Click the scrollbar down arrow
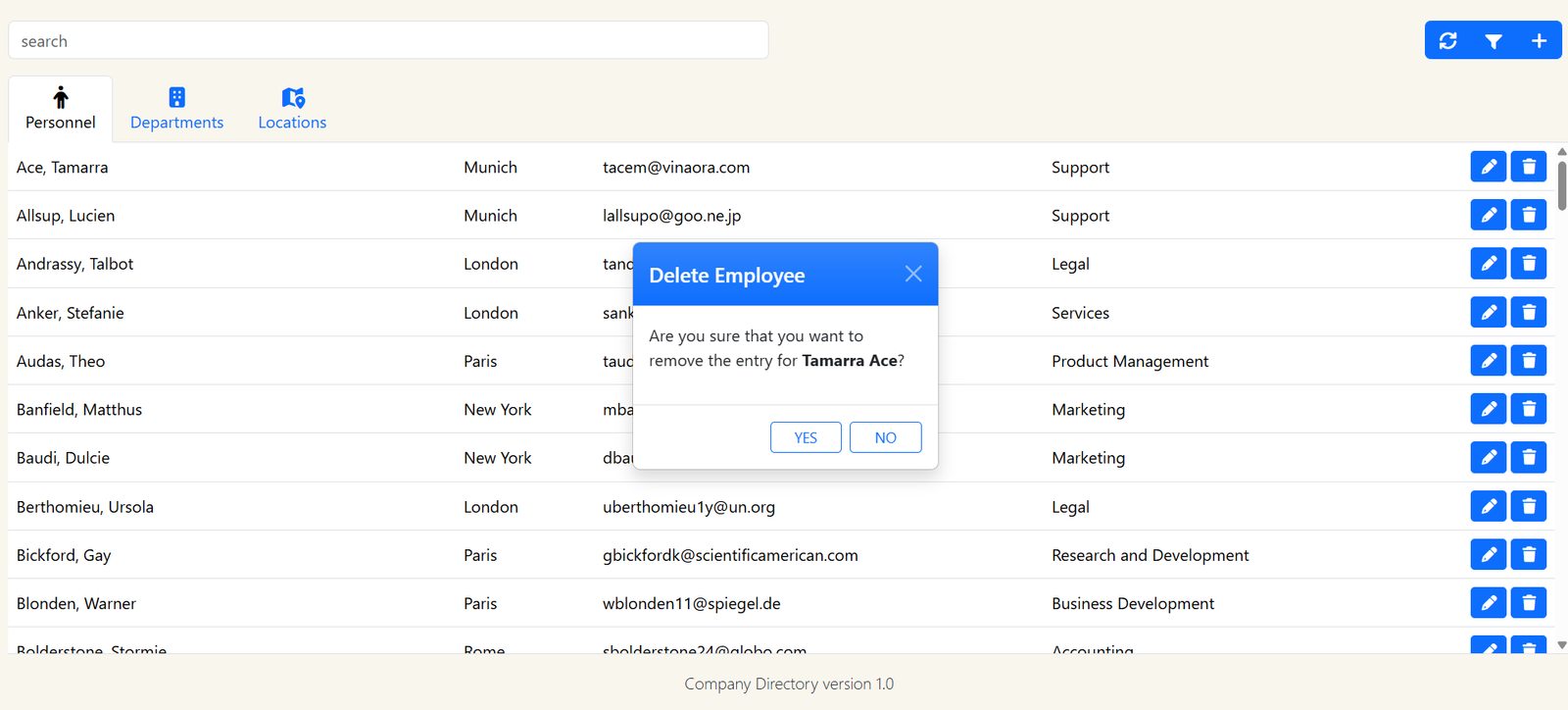This screenshot has width=1568, height=710. pos(1561,645)
